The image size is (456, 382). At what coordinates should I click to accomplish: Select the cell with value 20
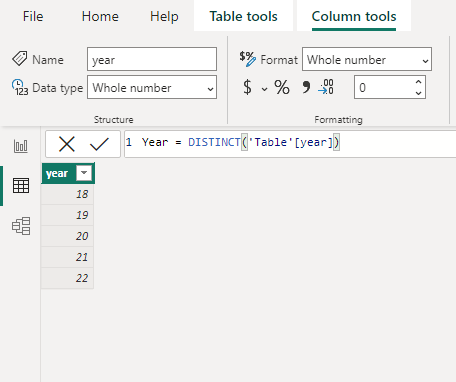pos(67,236)
